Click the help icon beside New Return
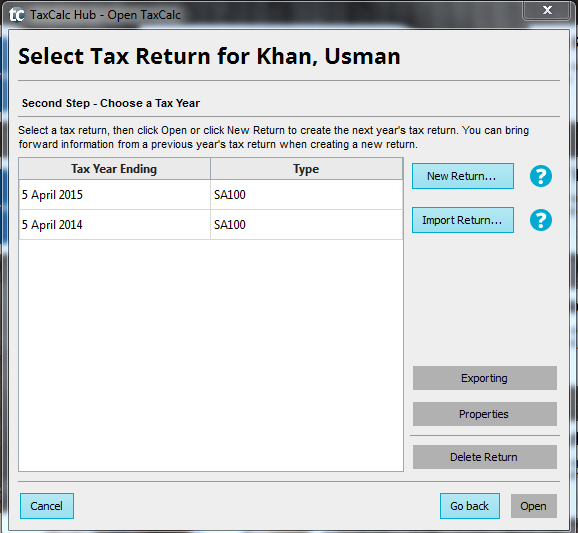 pos(541,176)
